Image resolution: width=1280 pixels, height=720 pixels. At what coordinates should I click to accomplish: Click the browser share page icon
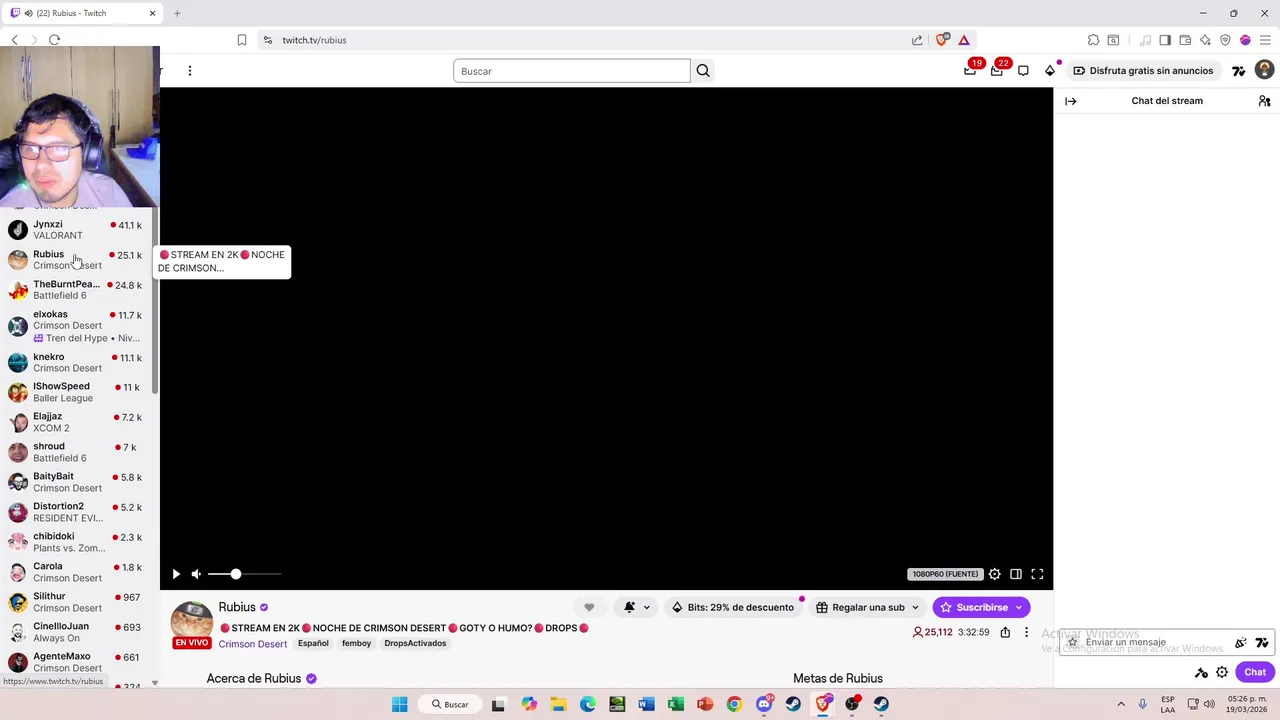(x=917, y=40)
